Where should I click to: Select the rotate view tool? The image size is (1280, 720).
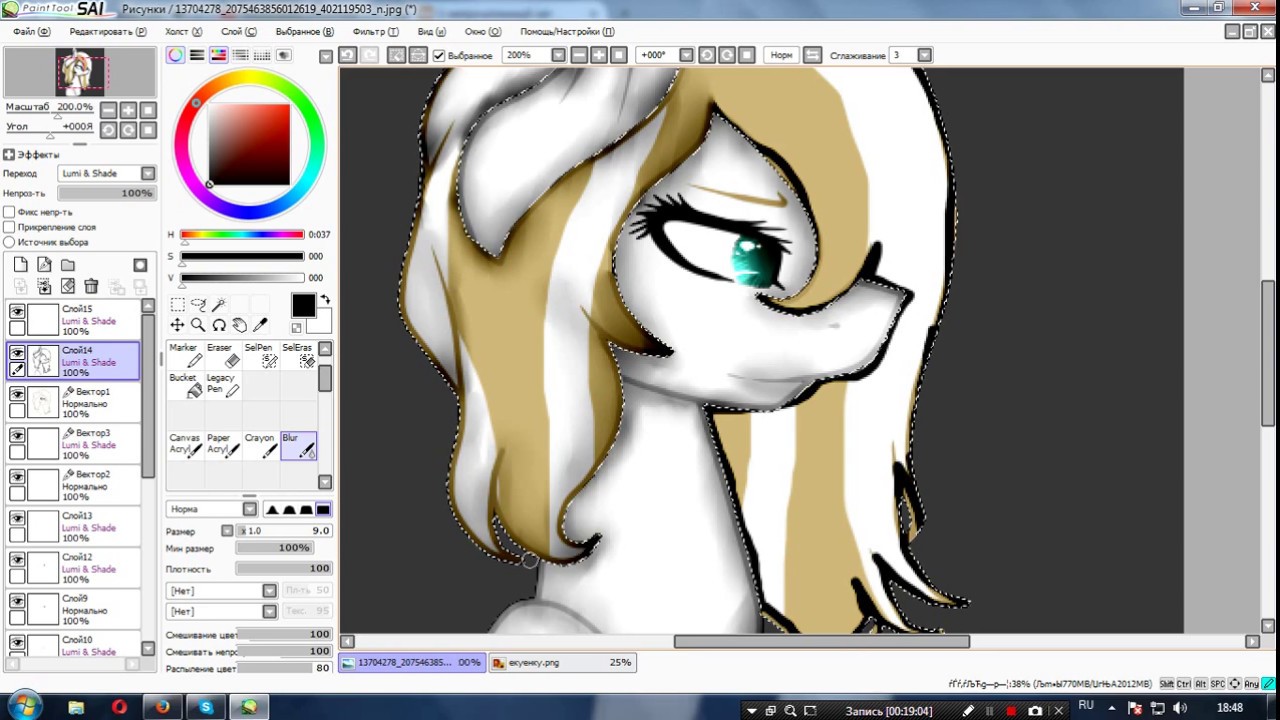coord(219,325)
